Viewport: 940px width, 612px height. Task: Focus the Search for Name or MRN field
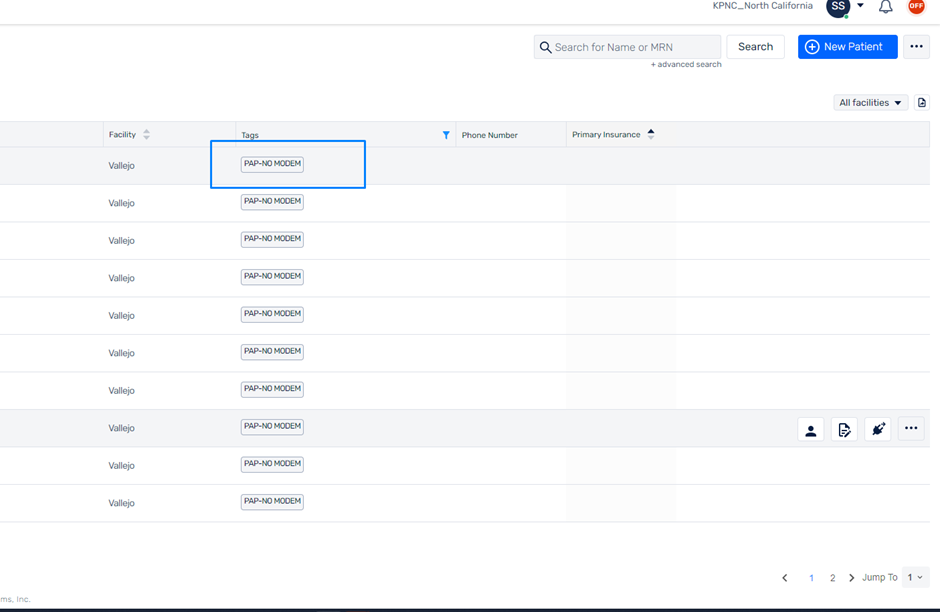coord(627,47)
